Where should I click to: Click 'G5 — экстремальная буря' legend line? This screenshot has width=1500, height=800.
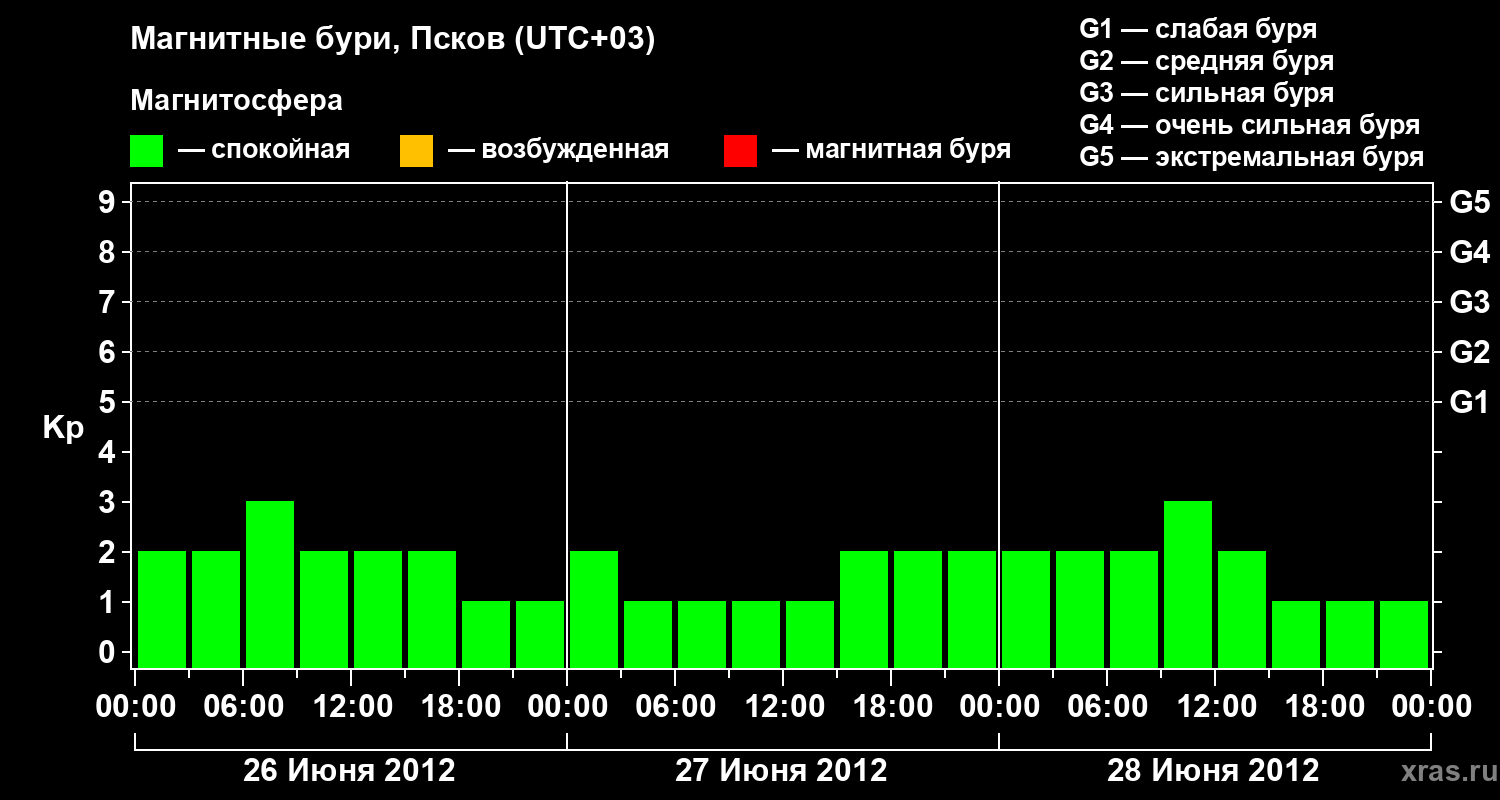click(x=1252, y=157)
